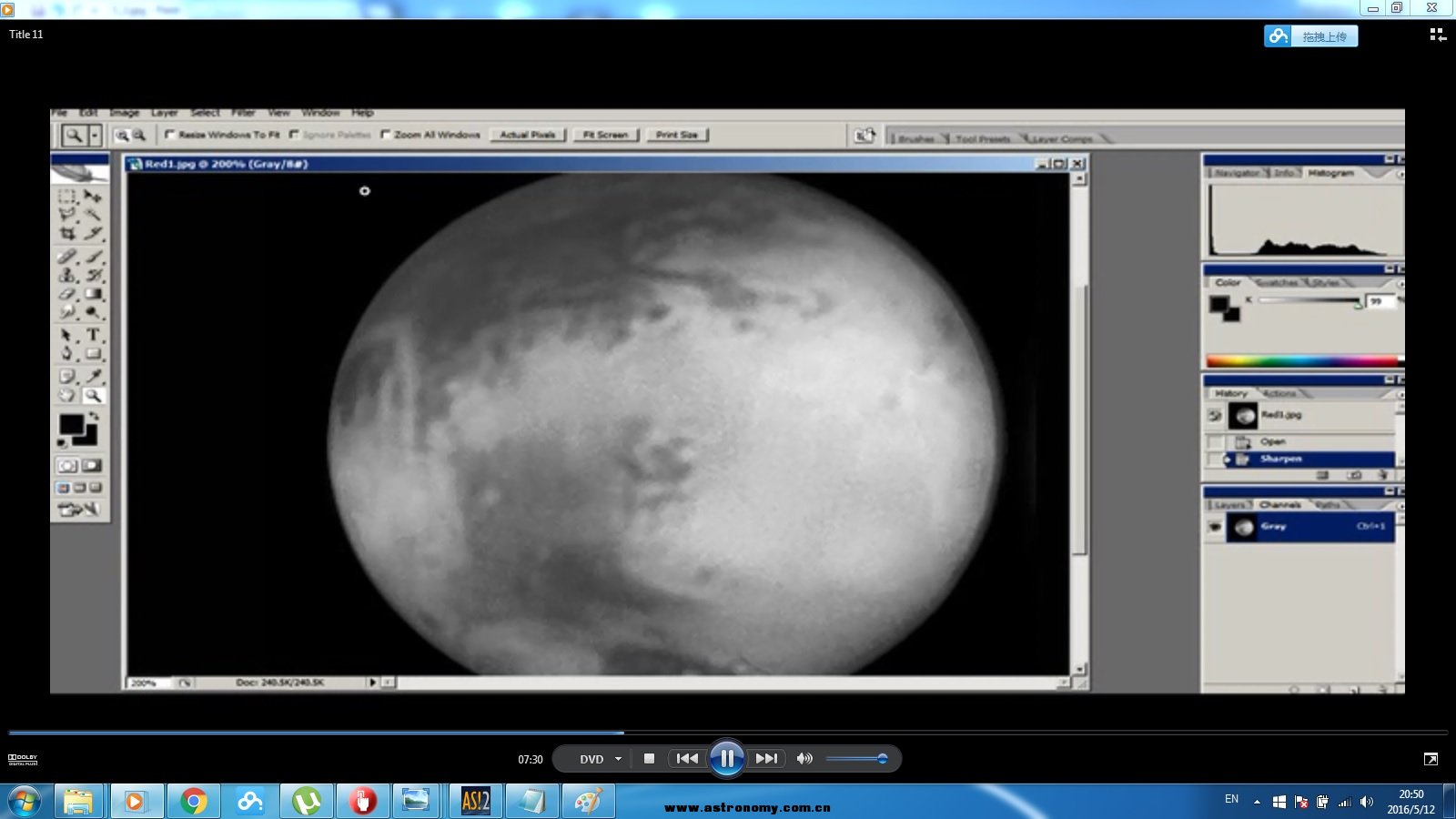1456x819 pixels.
Task: Select the Blur tool
Action: pyautogui.click(x=67, y=312)
